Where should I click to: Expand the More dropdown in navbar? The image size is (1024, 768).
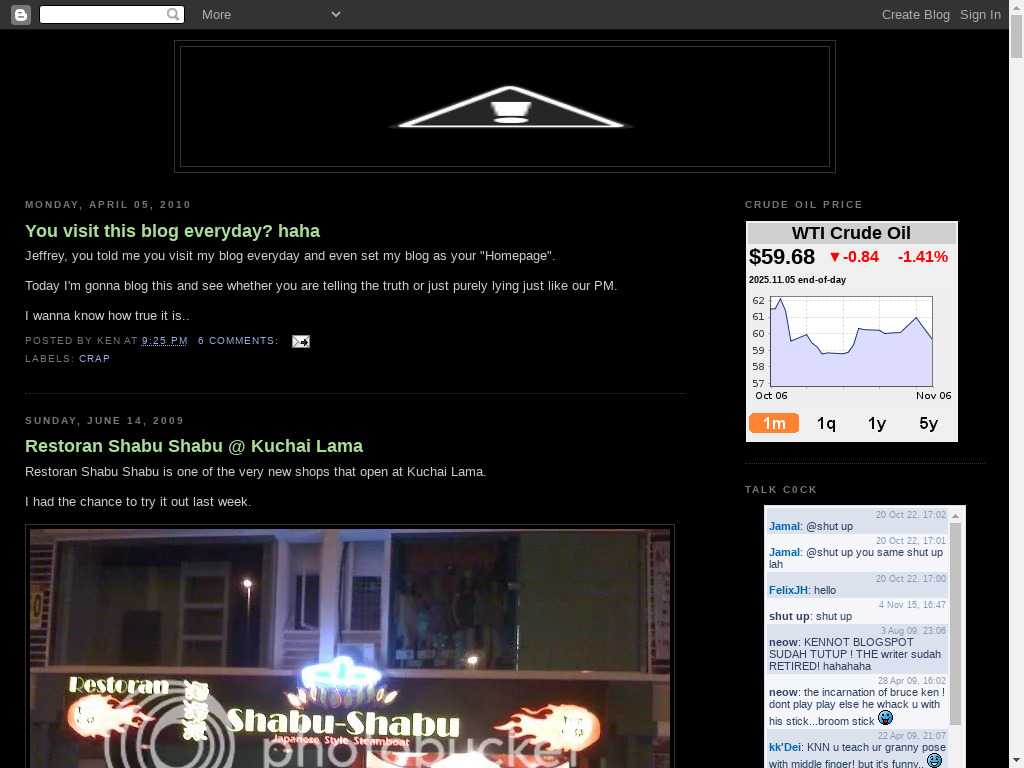216,14
